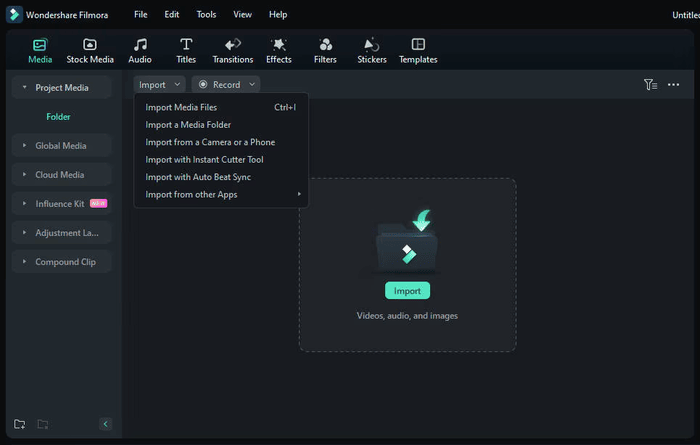Open the Tools menu
This screenshot has width=700, height=445.
206,14
